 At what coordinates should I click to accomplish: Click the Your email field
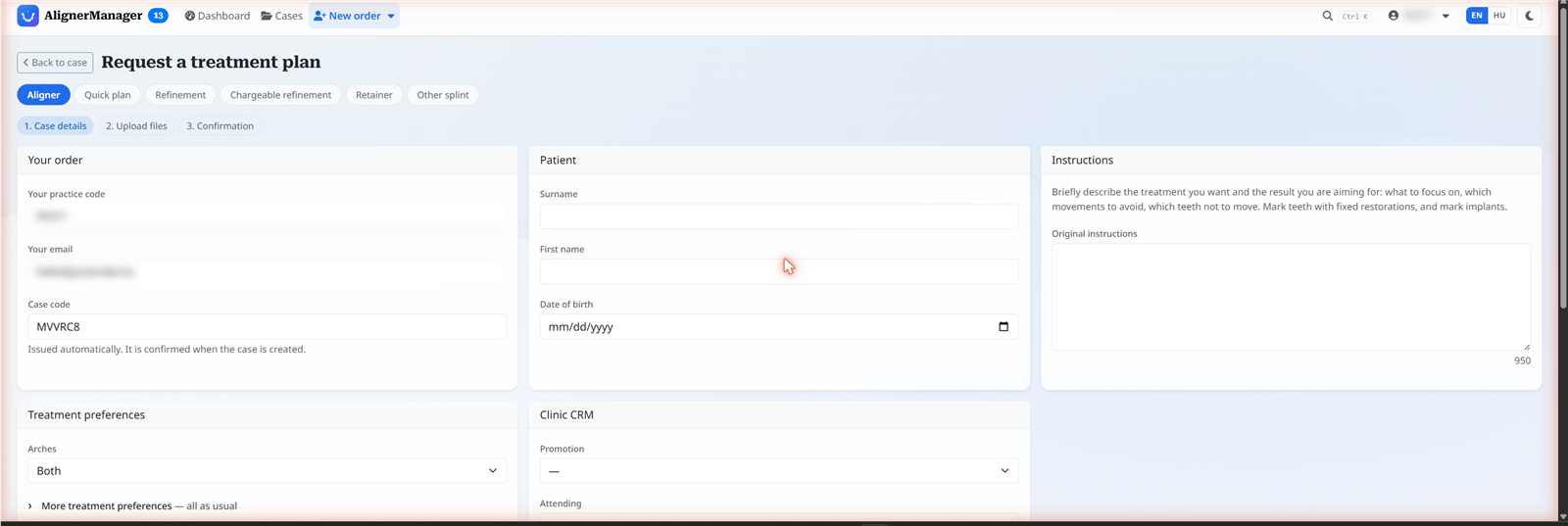click(x=268, y=271)
